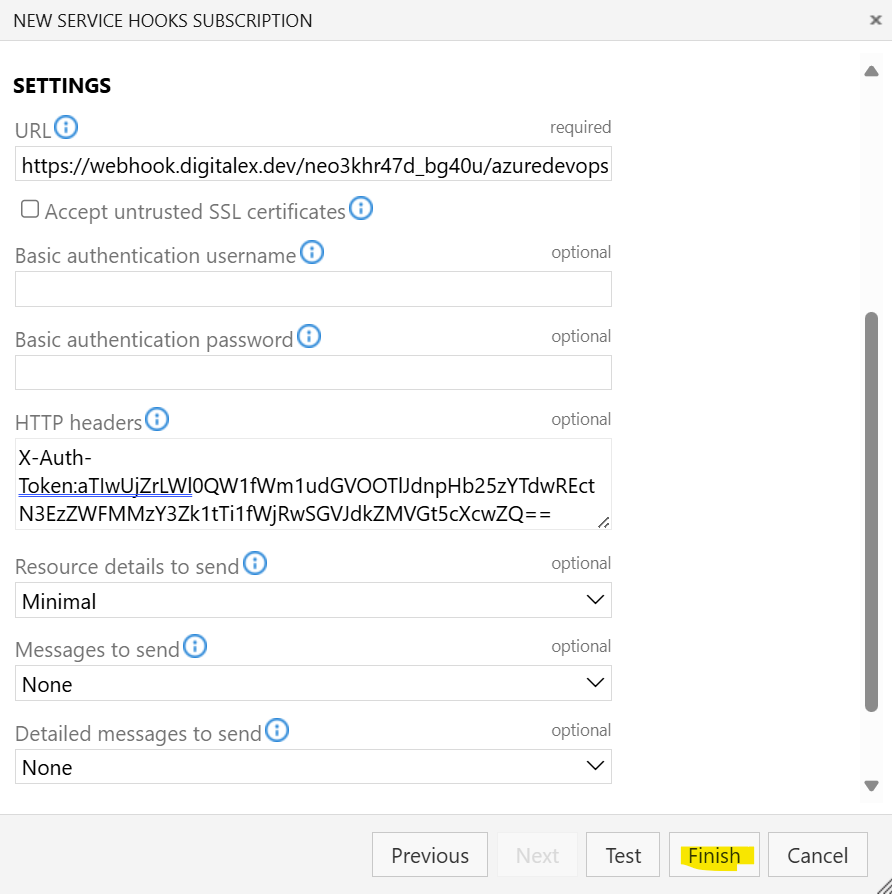Image resolution: width=892 pixels, height=894 pixels.
Task: Expand the Messages to send dropdown
Action: tap(313, 684)
